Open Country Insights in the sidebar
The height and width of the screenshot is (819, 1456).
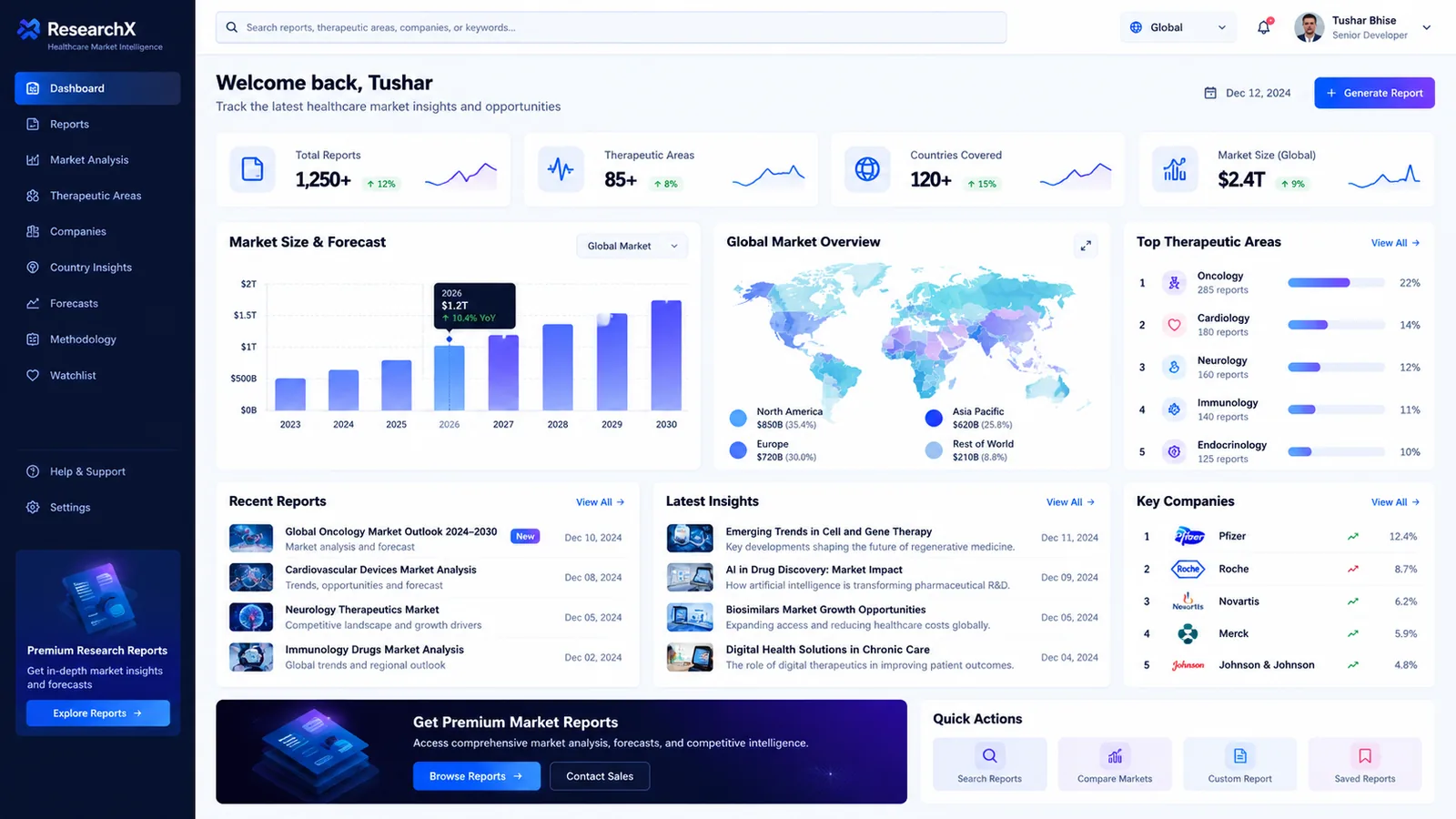(97, 268)
